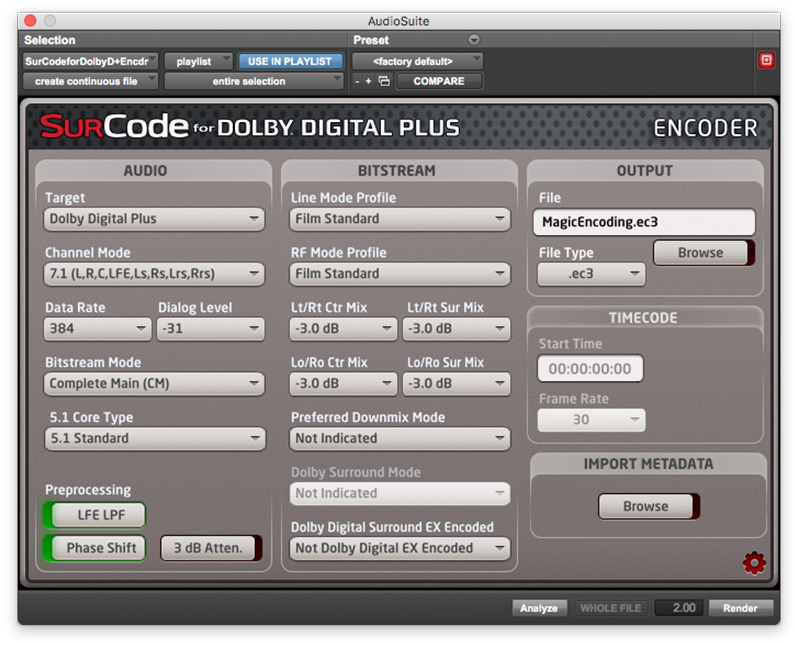This screenshot has width=797, height=645.
Task: Open the 5.1 Core Type dropdown
Action: point(155,439)
